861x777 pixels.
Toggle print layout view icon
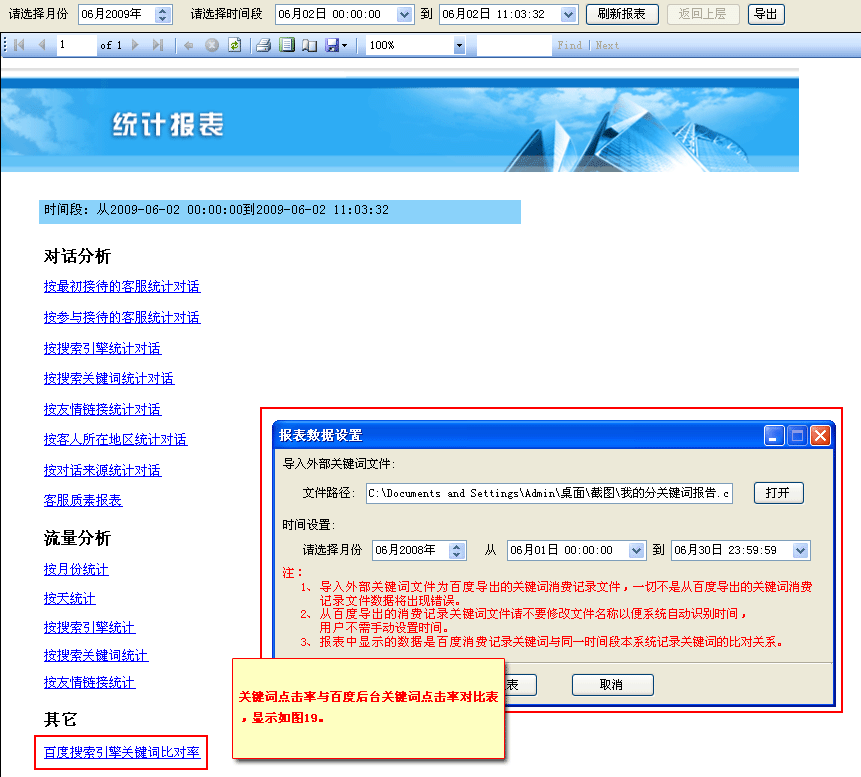(287, 45)
